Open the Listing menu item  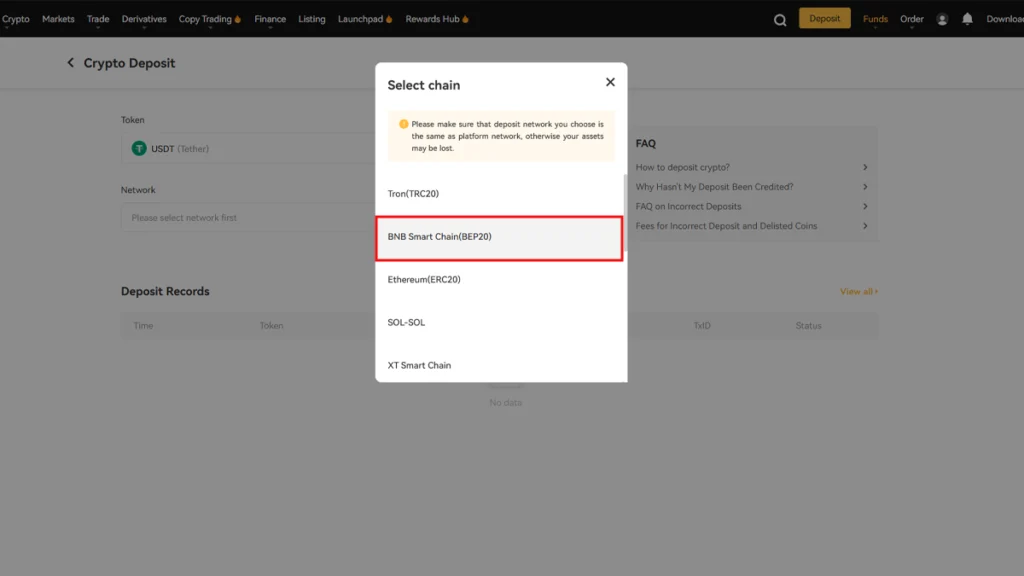coord(312,19)
